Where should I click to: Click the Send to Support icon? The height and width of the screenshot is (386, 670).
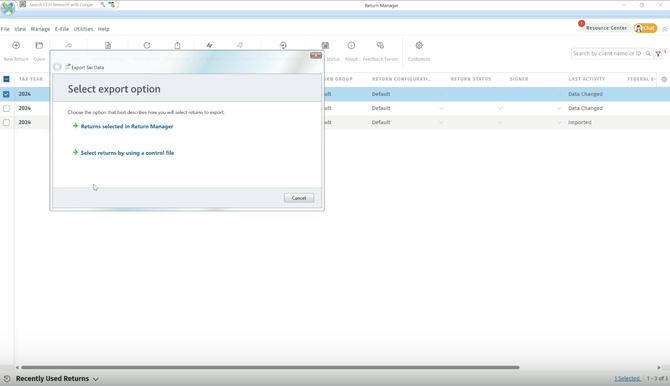[283, 45]
